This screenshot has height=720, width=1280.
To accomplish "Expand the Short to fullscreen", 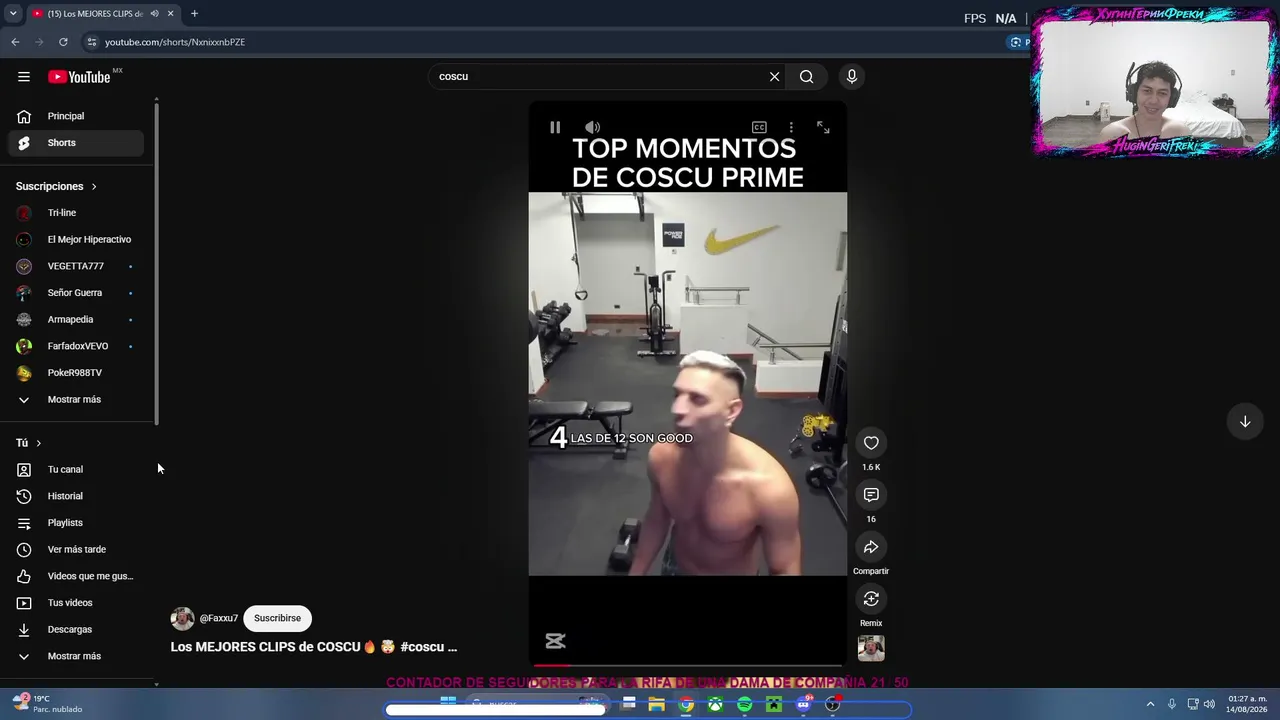I will (823, 127).
